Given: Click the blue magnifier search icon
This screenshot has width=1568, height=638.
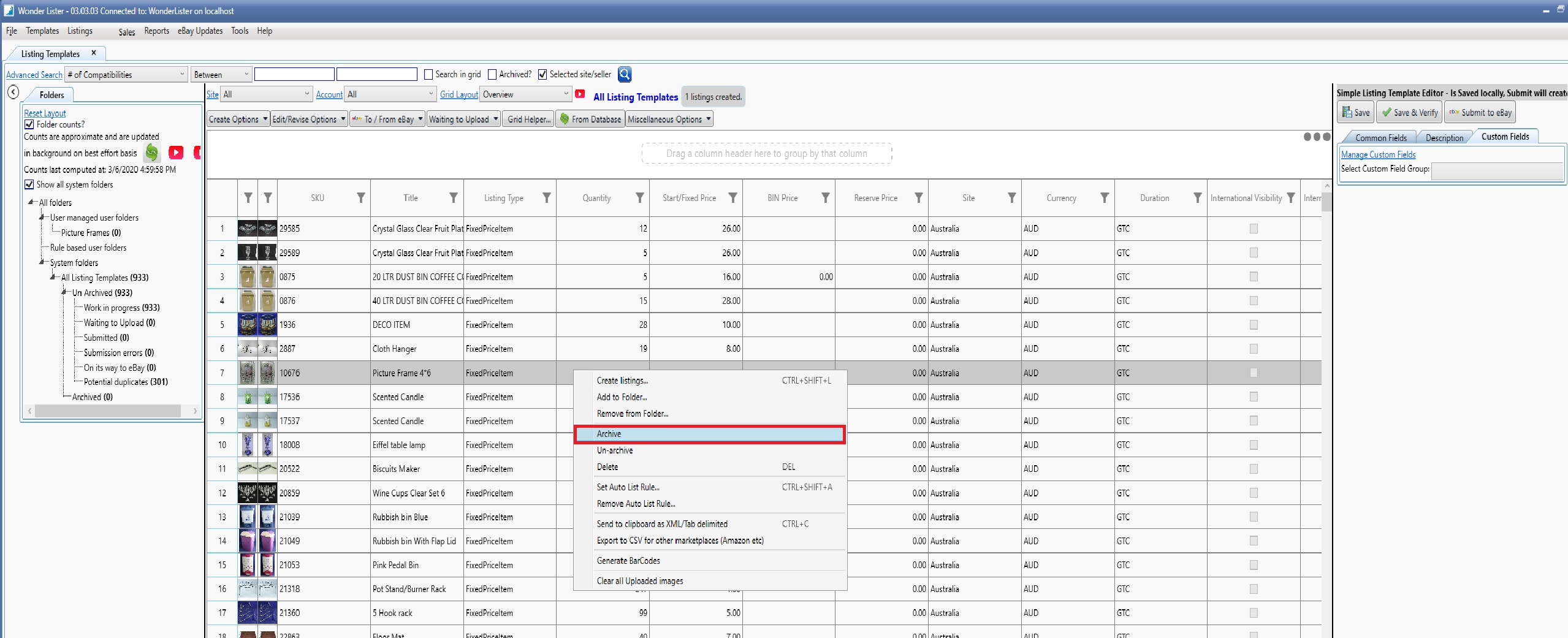Looking at the screenshot, I should (x=624, y=74).
